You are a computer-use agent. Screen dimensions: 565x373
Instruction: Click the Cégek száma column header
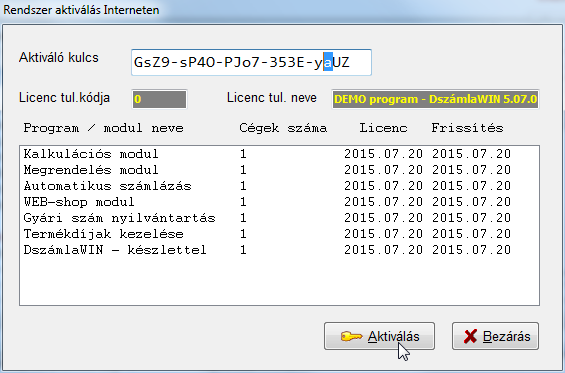[x=283, y=128]
